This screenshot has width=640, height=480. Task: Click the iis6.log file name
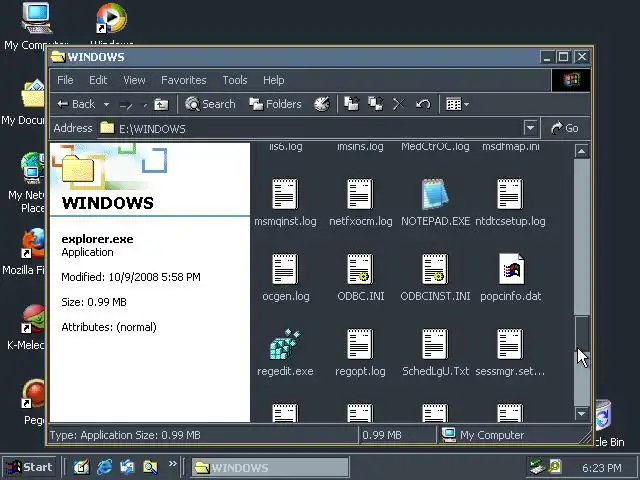click(285, 147)
